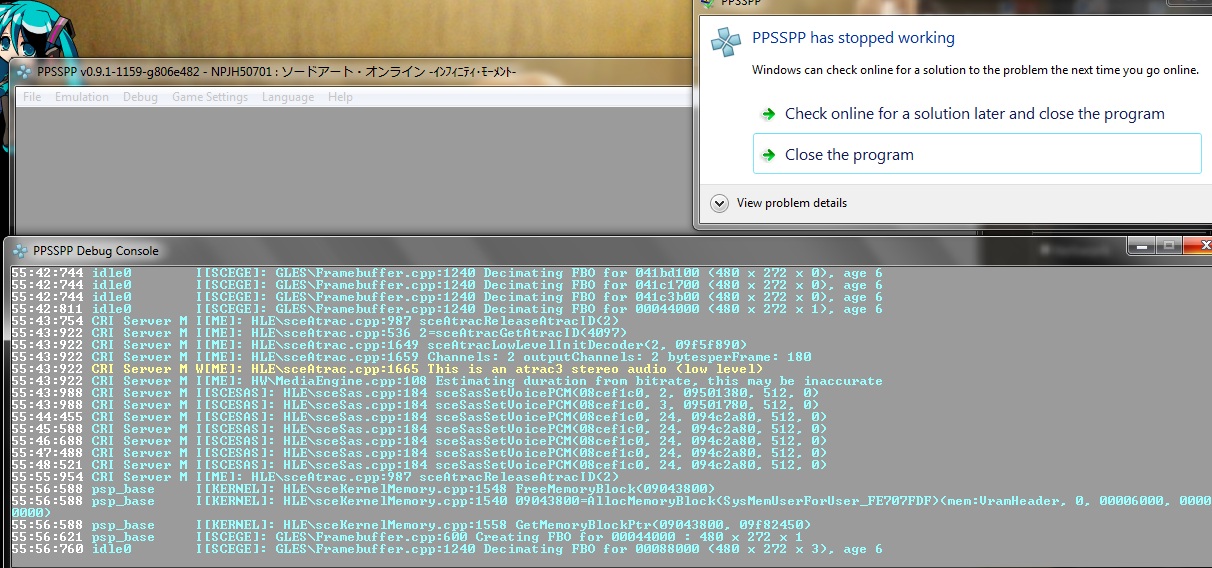Maximize the PPSSPP Debug Console window

(1167, 245)
